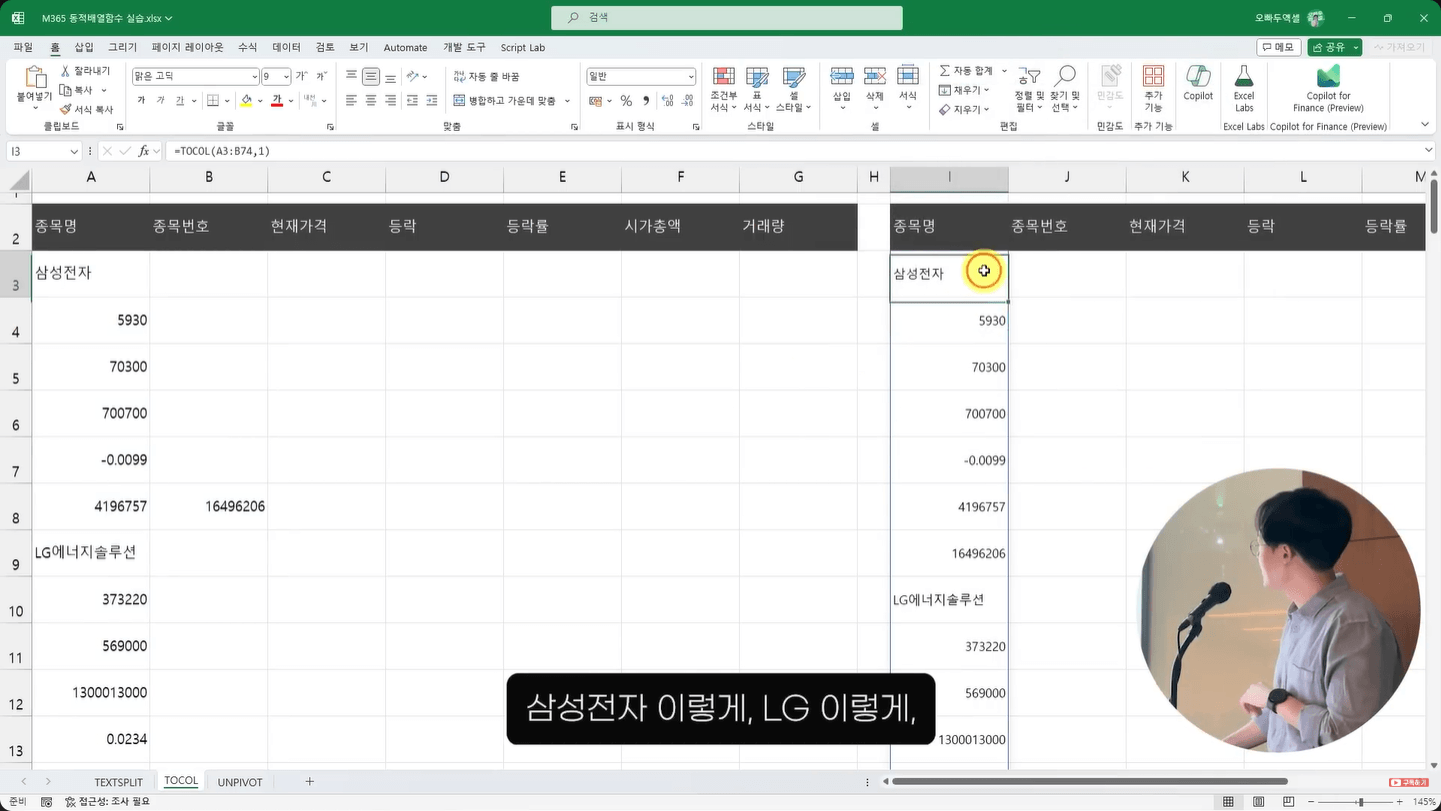Click the align text right icon

click(x=390, y=100)
